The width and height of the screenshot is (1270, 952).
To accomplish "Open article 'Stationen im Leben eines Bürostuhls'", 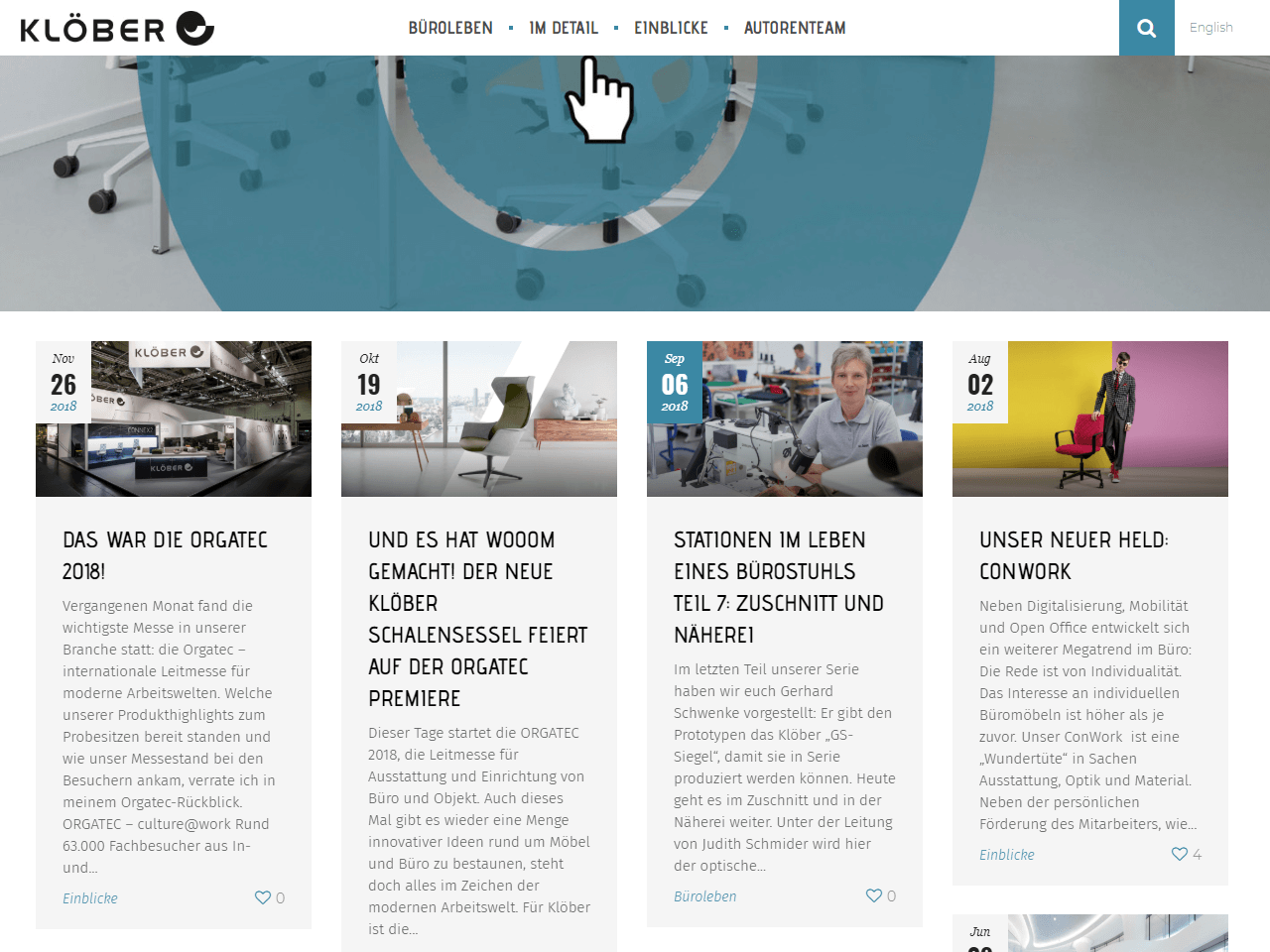I will tap(779, 587).
